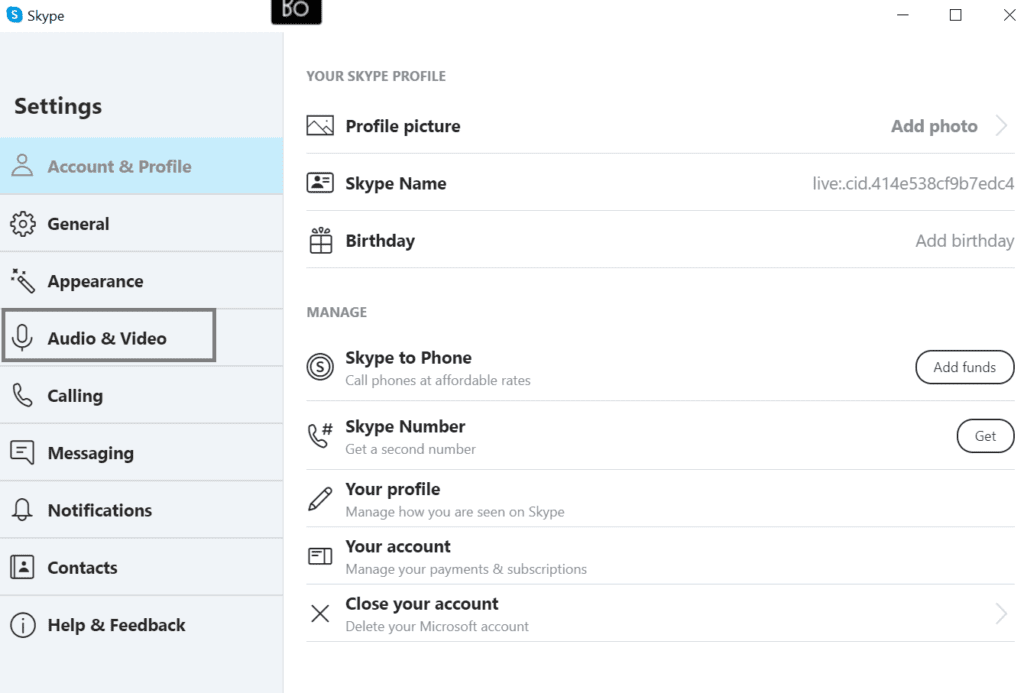Click the Notifications bell icon
This screenshot has width=1024, height=693.
pyautogui.click(x=22, y=510)
